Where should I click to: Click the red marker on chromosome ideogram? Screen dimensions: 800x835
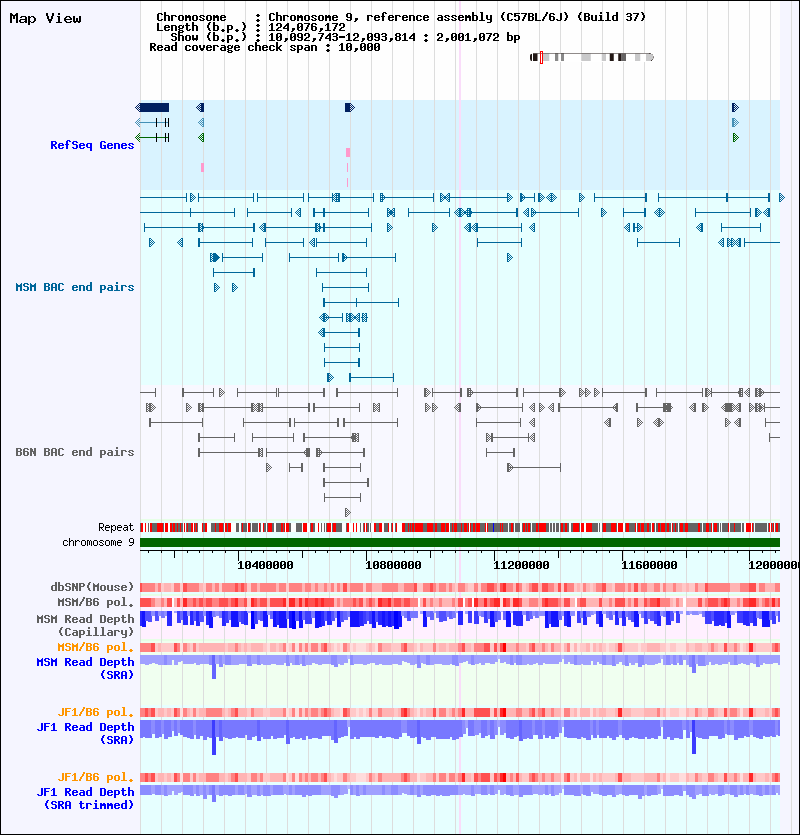pos(541,57)
